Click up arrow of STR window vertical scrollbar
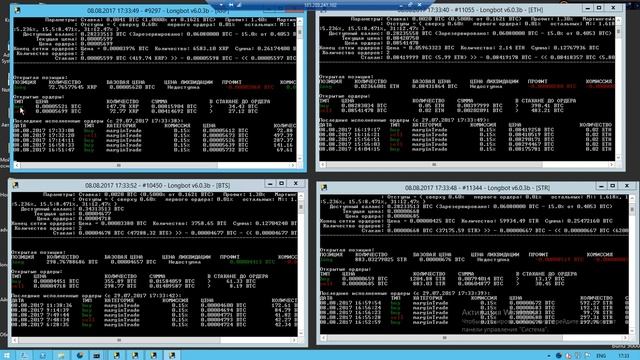 (632, 198)
